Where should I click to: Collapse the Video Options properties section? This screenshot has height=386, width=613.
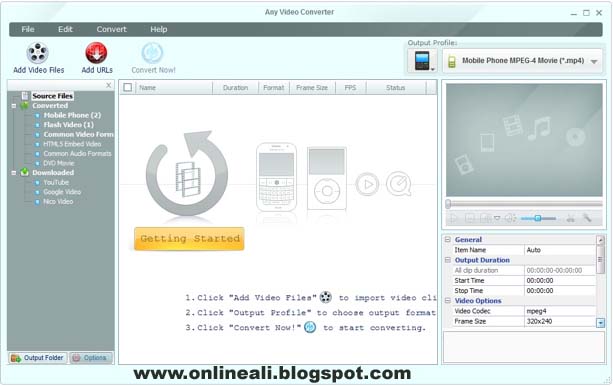(x=448, y=301)
